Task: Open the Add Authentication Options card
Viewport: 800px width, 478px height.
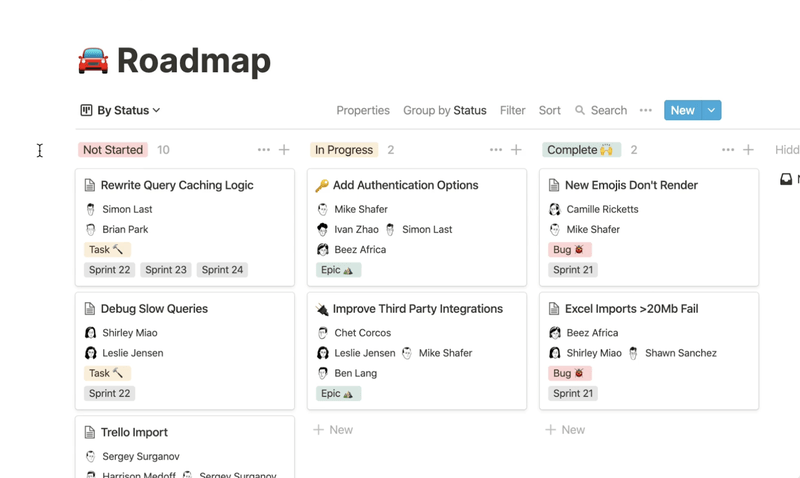Action: [417, 228]
